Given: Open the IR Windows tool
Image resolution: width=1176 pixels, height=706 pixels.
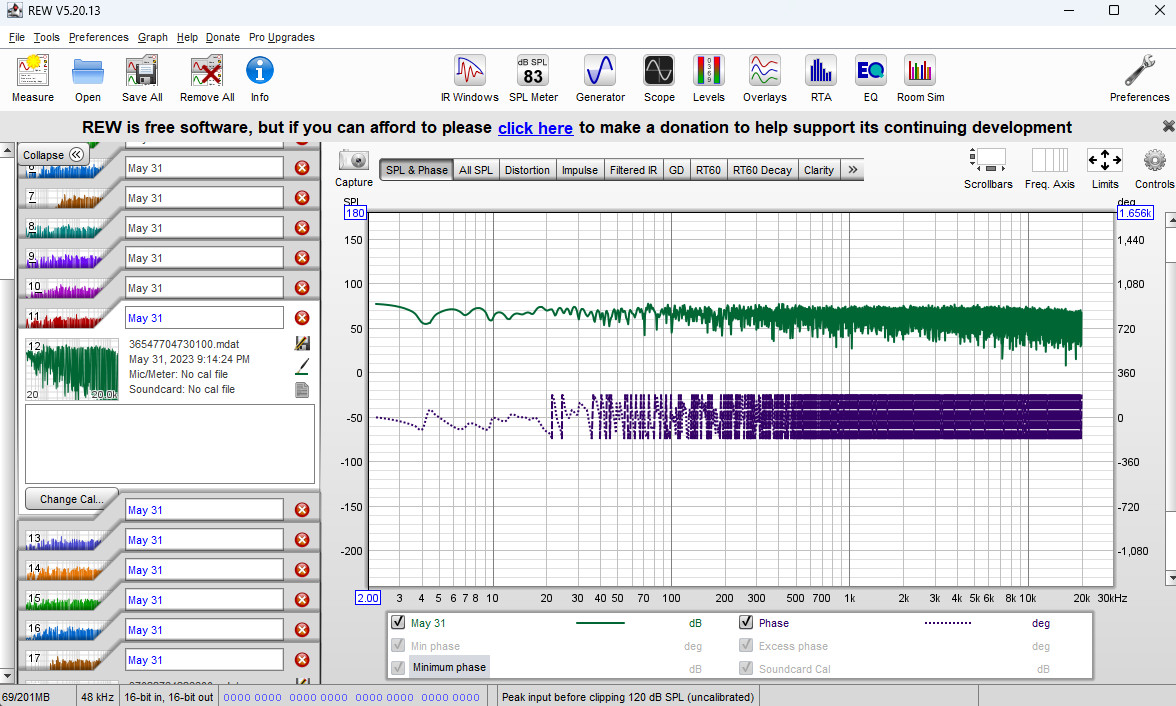Looking at the screenshot, I should [x=470, y=71].
